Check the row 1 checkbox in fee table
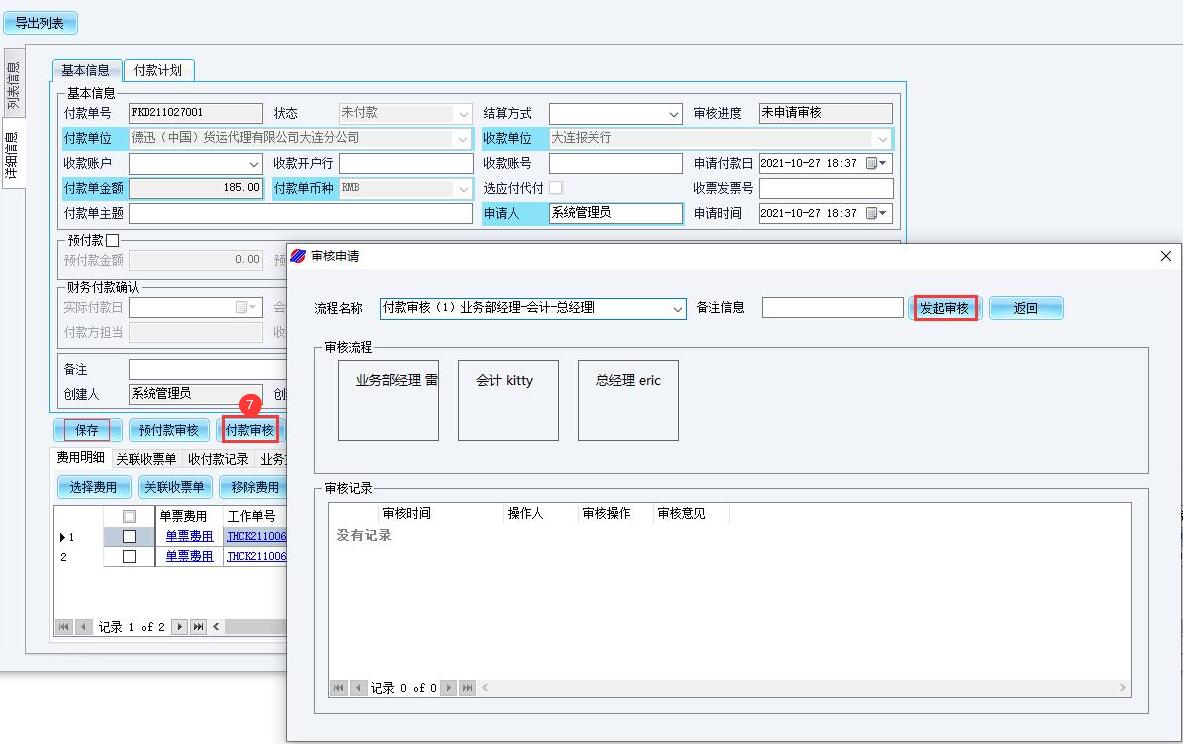The height and width of the screenshot is (744, 1183). pyautogui.click(x=129, y=537)
